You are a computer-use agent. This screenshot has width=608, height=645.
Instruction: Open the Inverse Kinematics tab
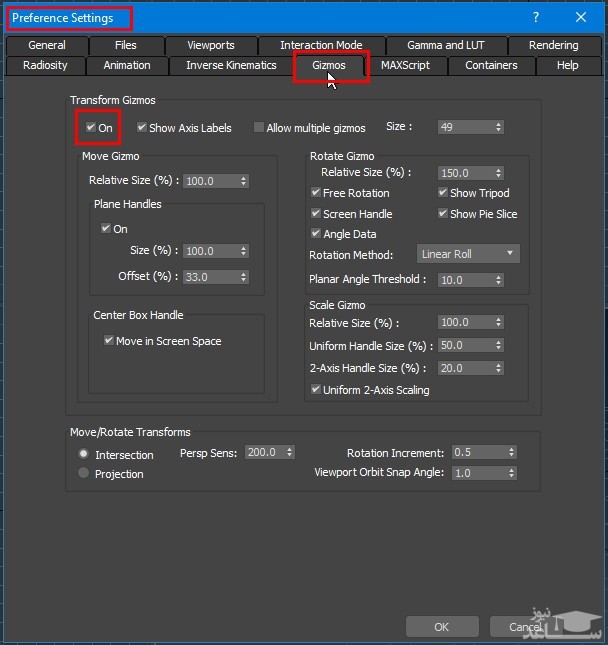(x=231, y=65)
